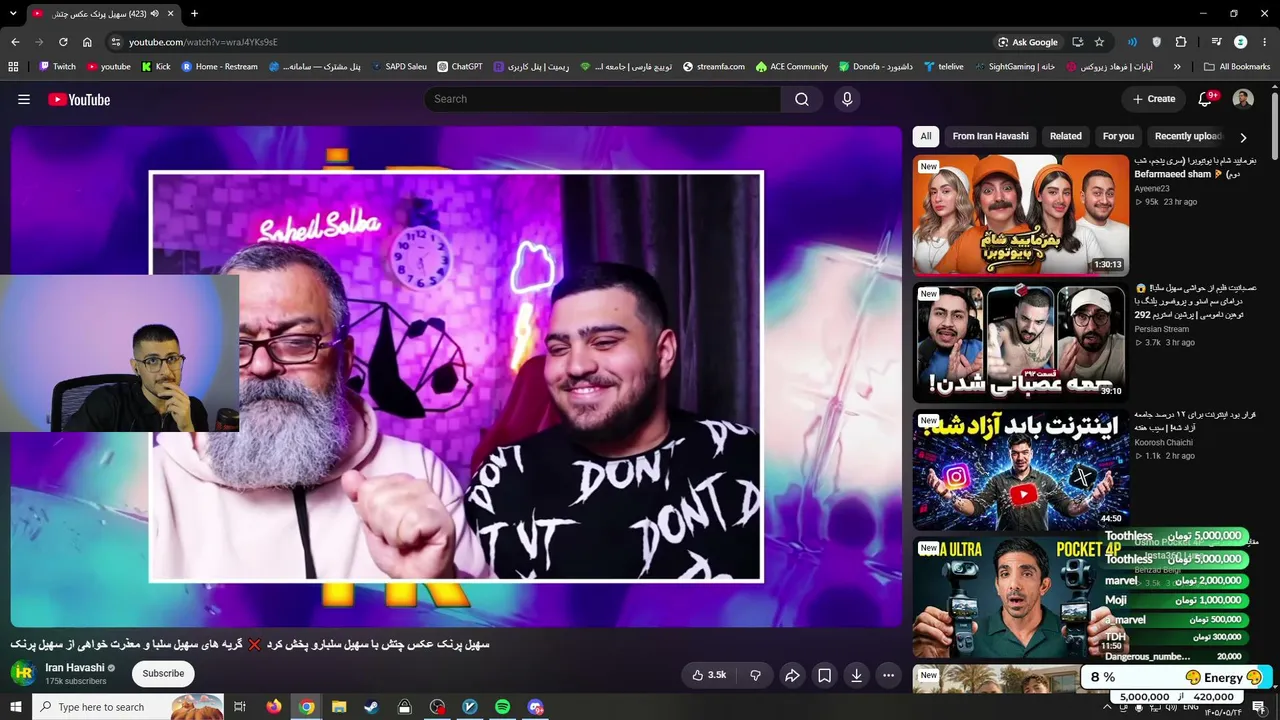Open the Chrome apps grid shortcut

(x=13, y=67)
